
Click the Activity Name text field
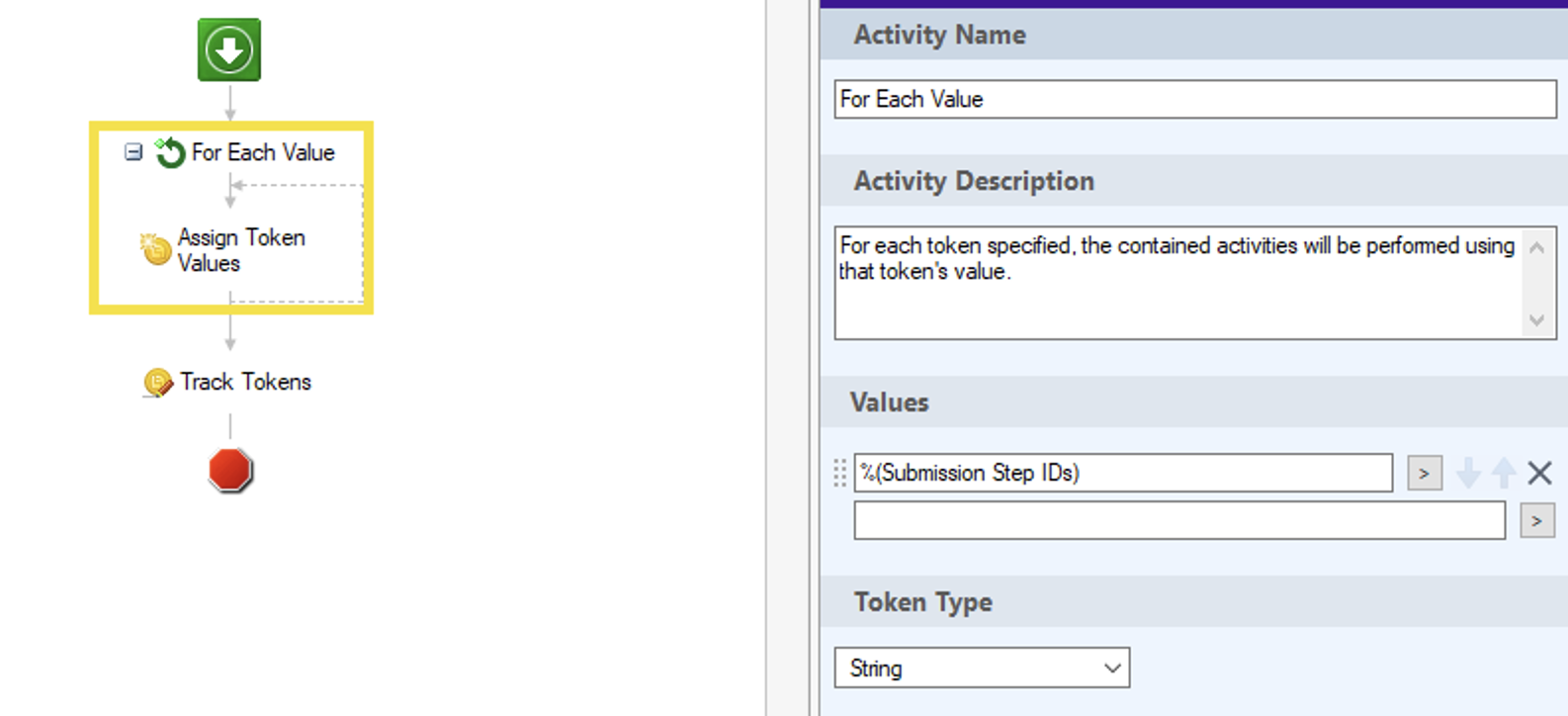point(1194,99)
